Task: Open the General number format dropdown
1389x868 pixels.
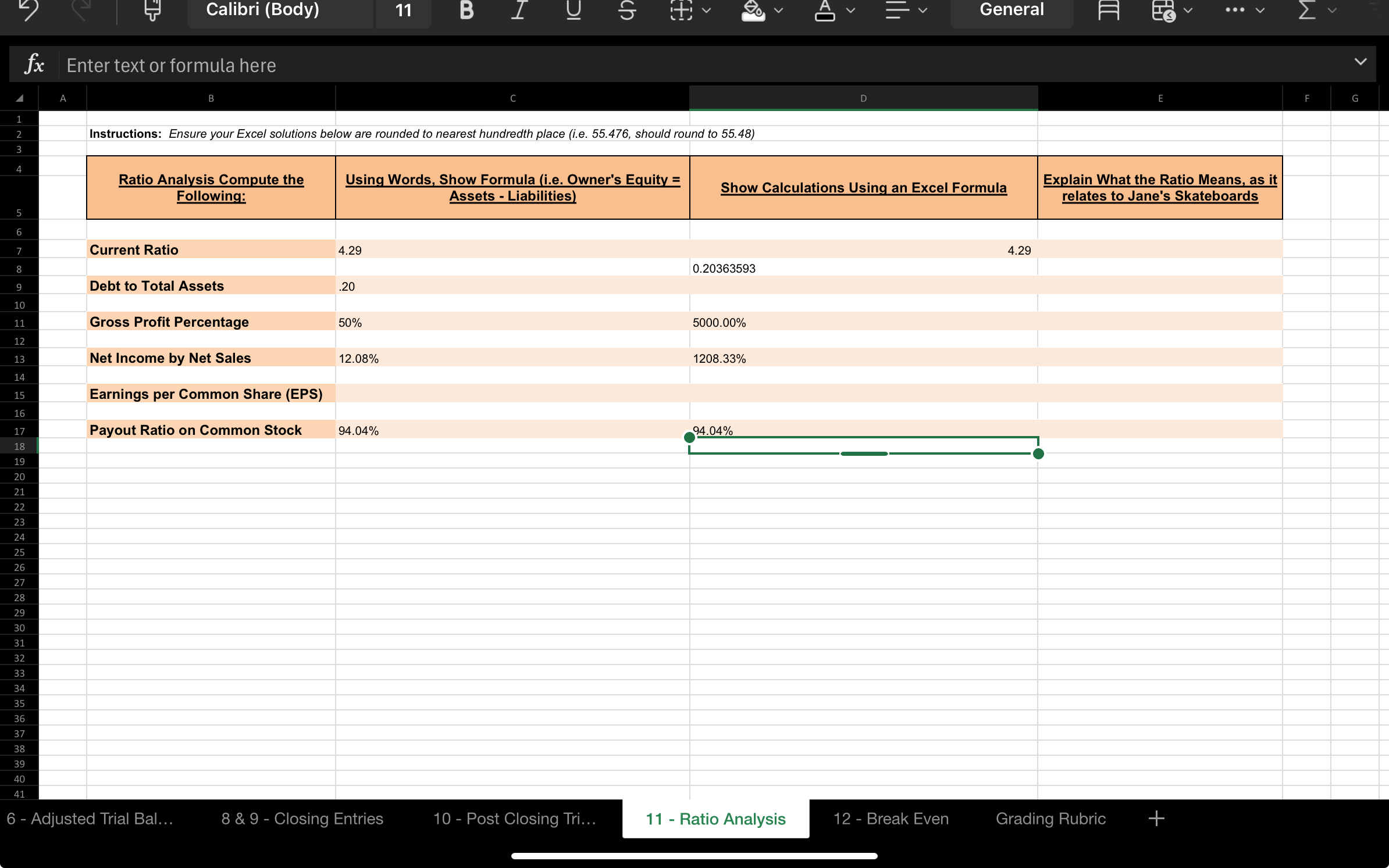Action: click(x=1012, y=10)
